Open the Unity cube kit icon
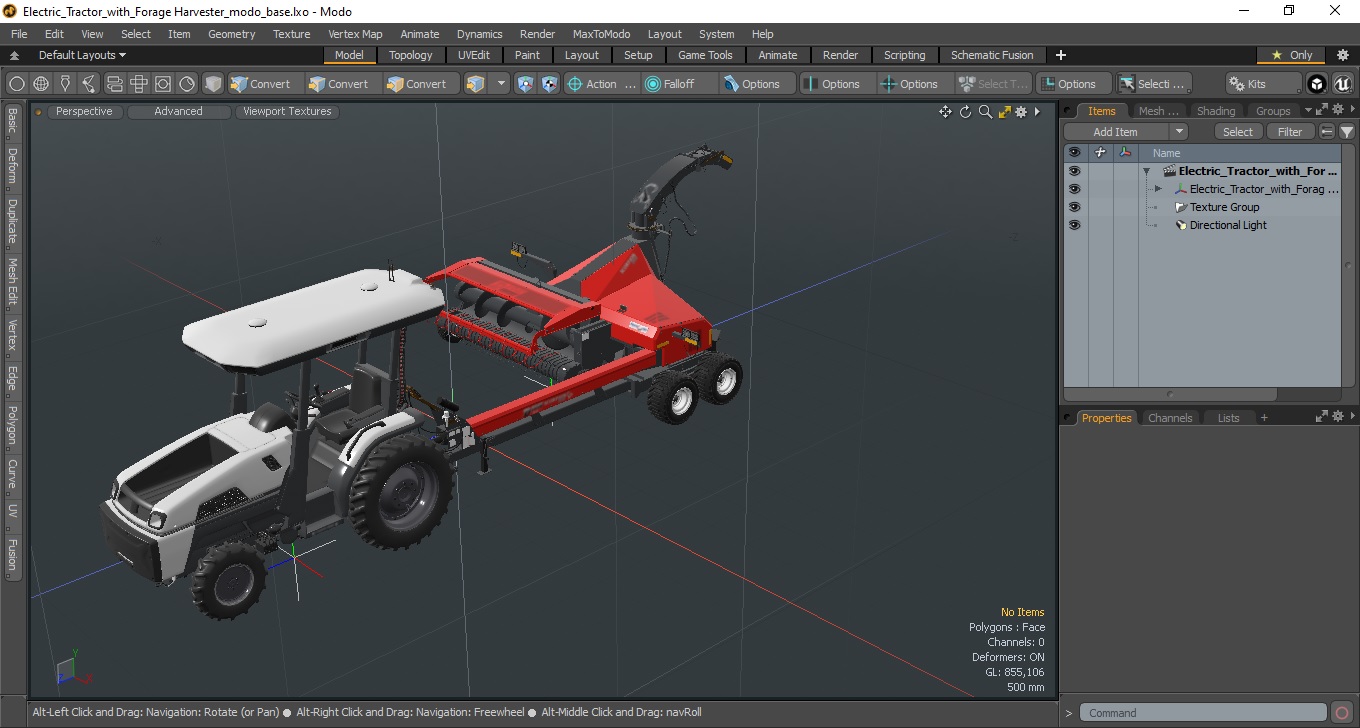 (x=1317, y=84)
